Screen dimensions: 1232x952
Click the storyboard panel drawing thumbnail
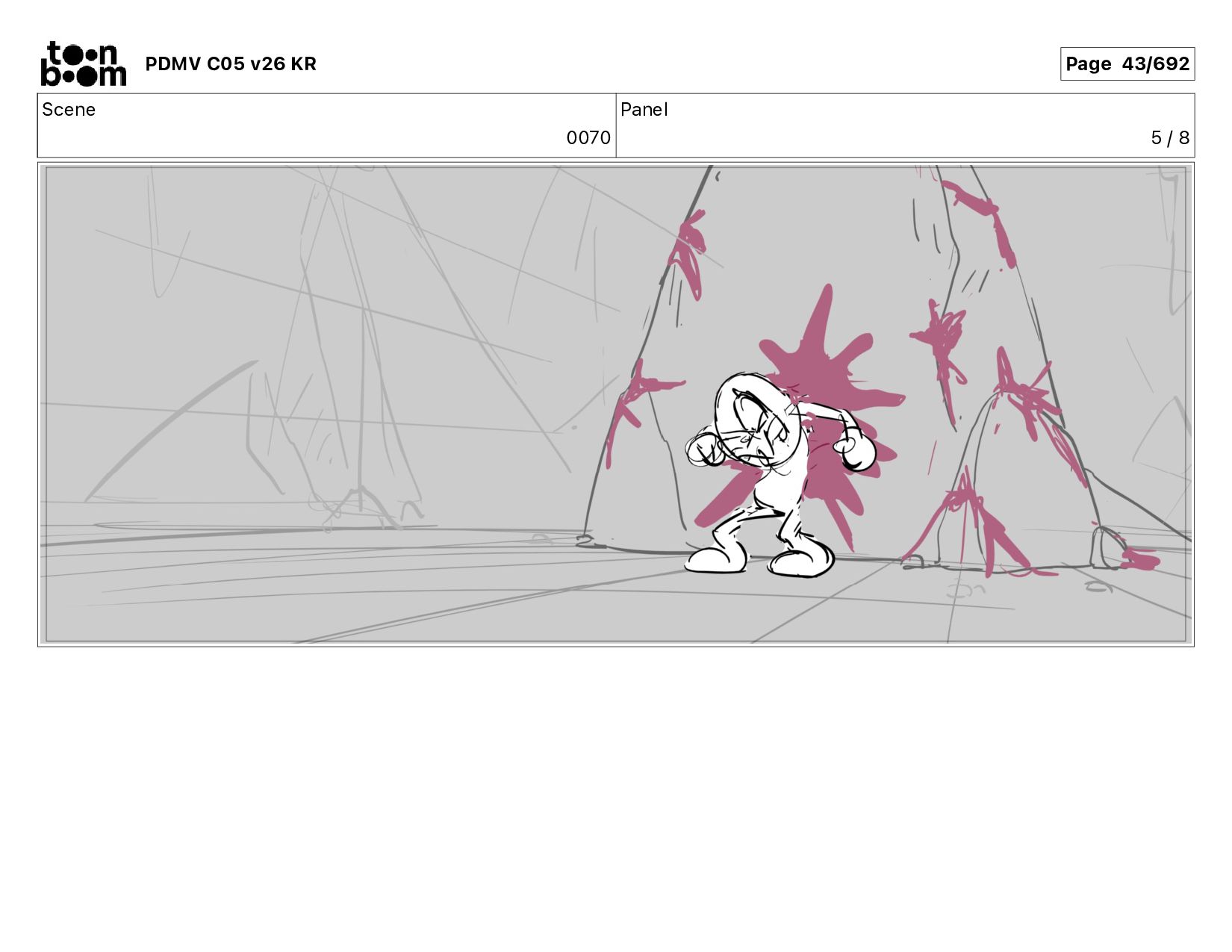click(616, 404)
